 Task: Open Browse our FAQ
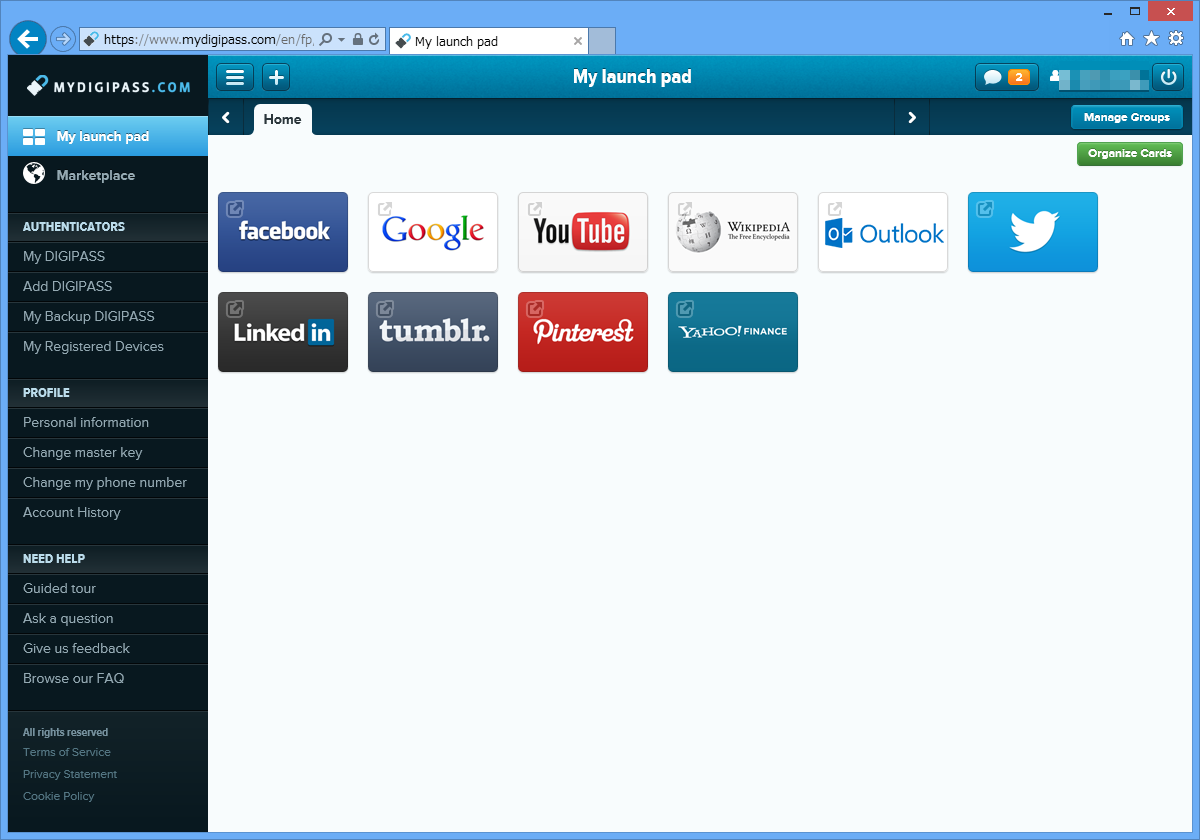[x=108, y=679]
